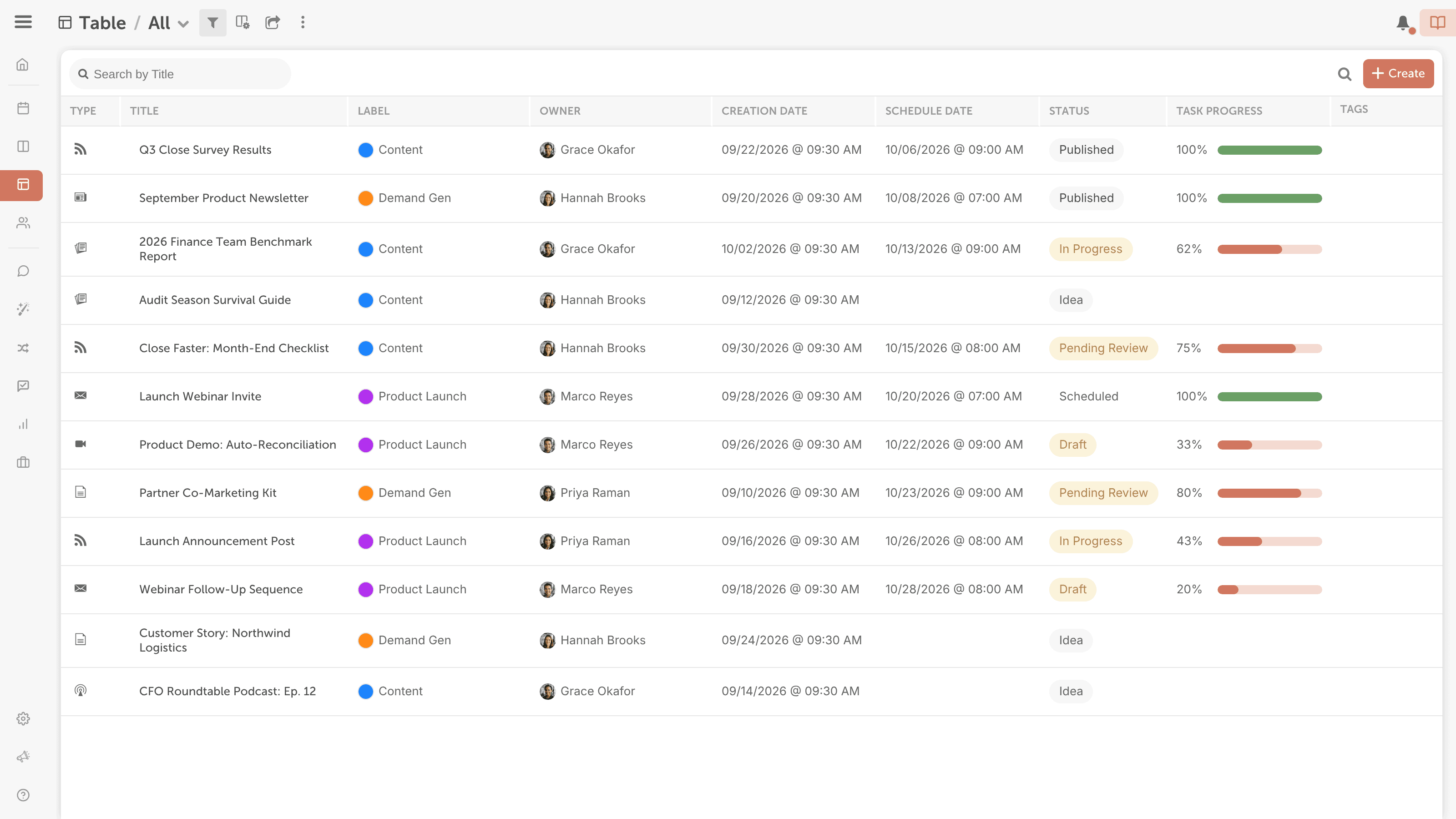Sort by the OWNER column header
Image resolution: width=1456 pixels, height=819 pixels.
[x=560, y=111]
